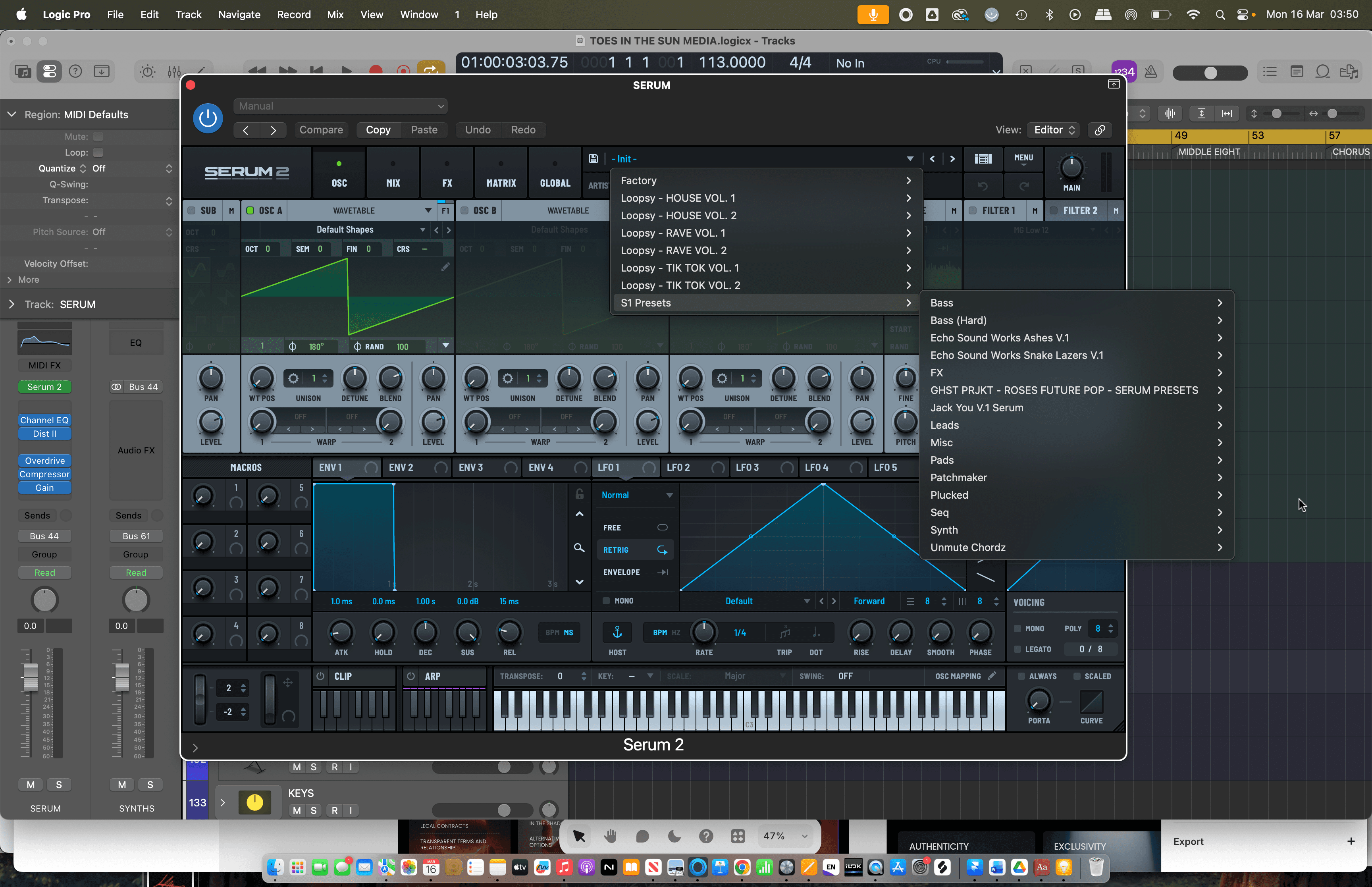Click the LFO host anchor icon
Viewport: 1372px width, 887px height.
pyautogui.click(x=617, y=632)
